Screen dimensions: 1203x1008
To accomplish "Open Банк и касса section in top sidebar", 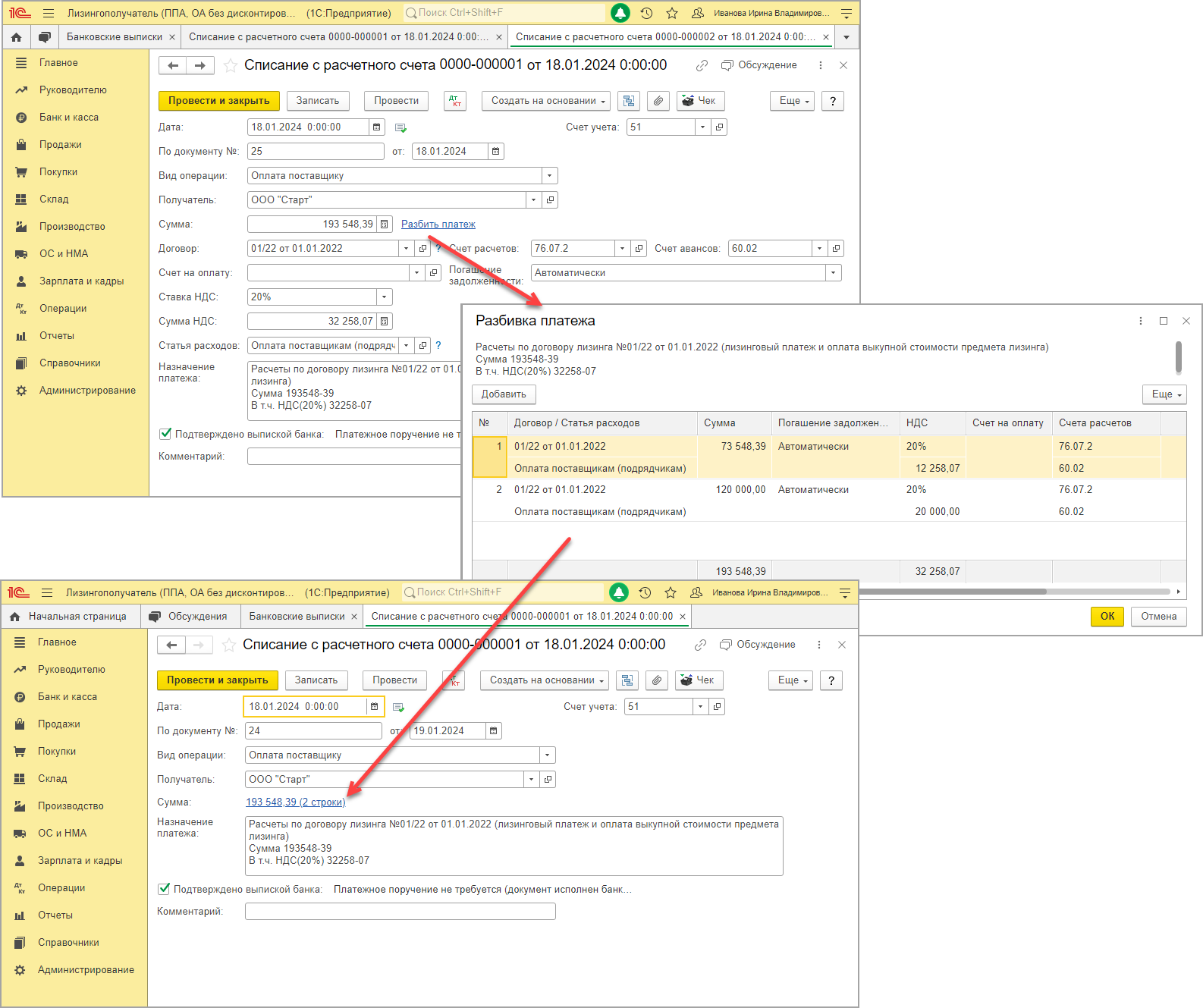I will [x=69, y=118].
